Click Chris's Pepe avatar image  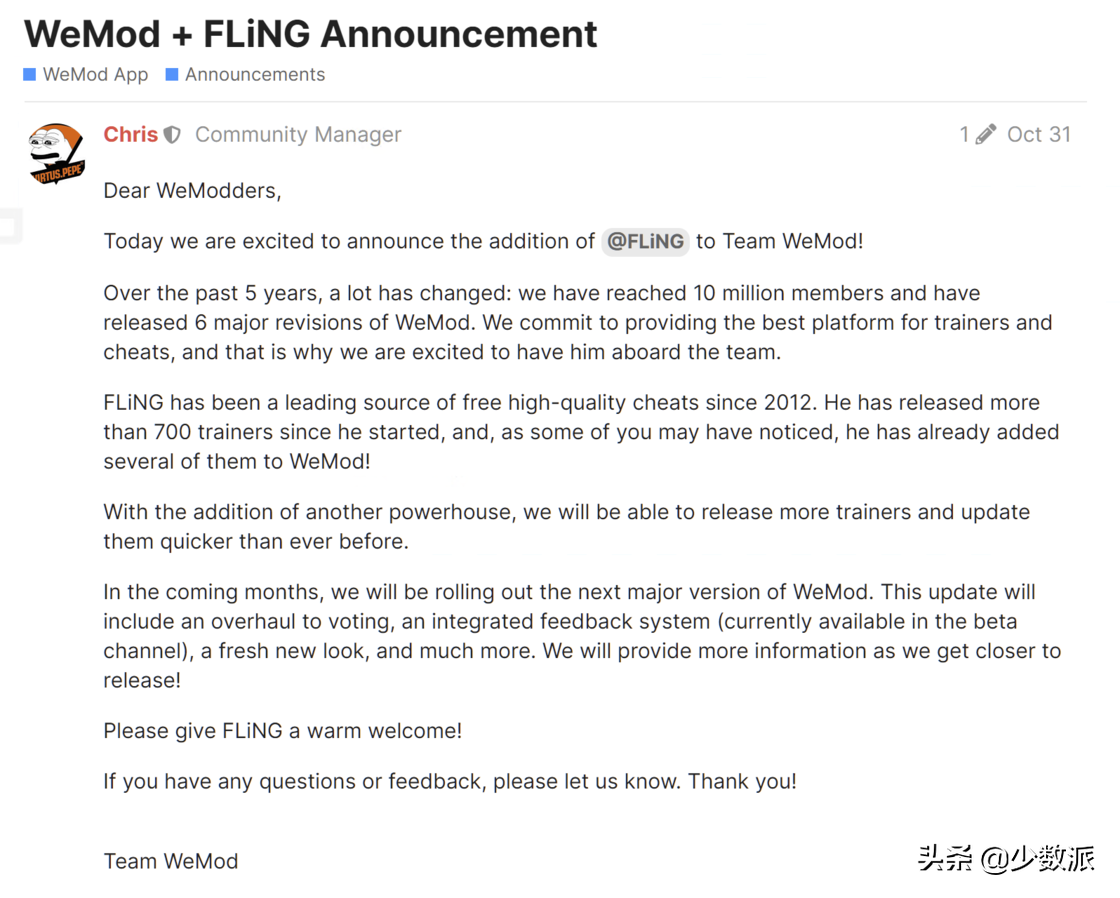56,153
